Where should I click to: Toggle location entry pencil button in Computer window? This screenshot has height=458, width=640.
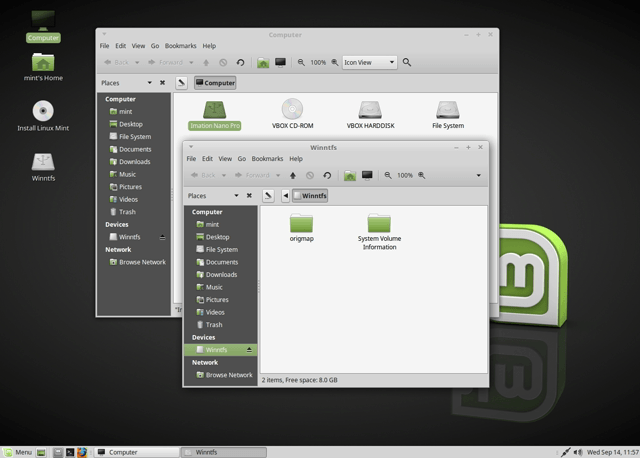(x=181, y=83)
